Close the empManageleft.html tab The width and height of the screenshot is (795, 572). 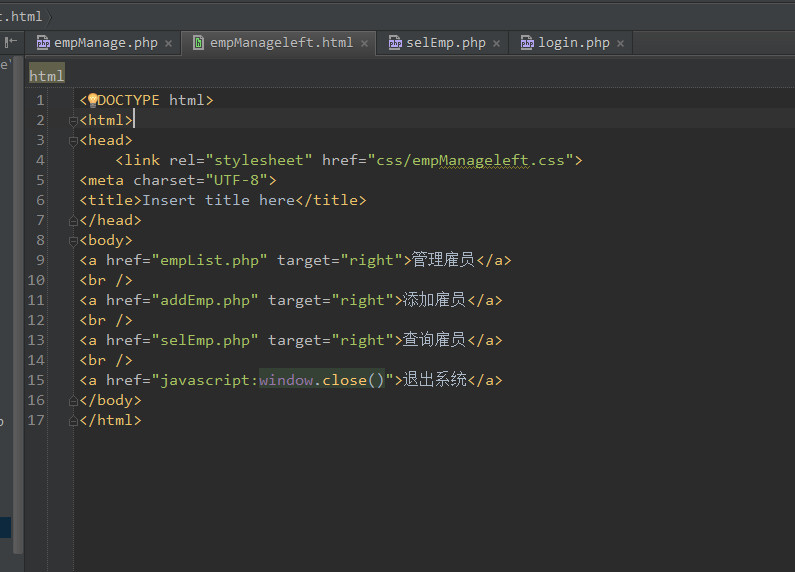(x=364, y=44)
